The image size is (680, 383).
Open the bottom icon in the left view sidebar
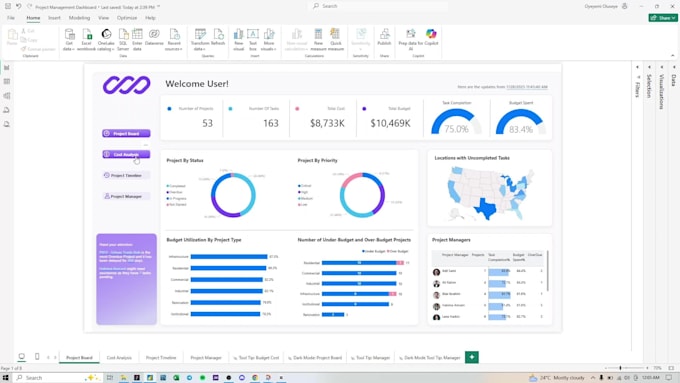tap(7, 124)
